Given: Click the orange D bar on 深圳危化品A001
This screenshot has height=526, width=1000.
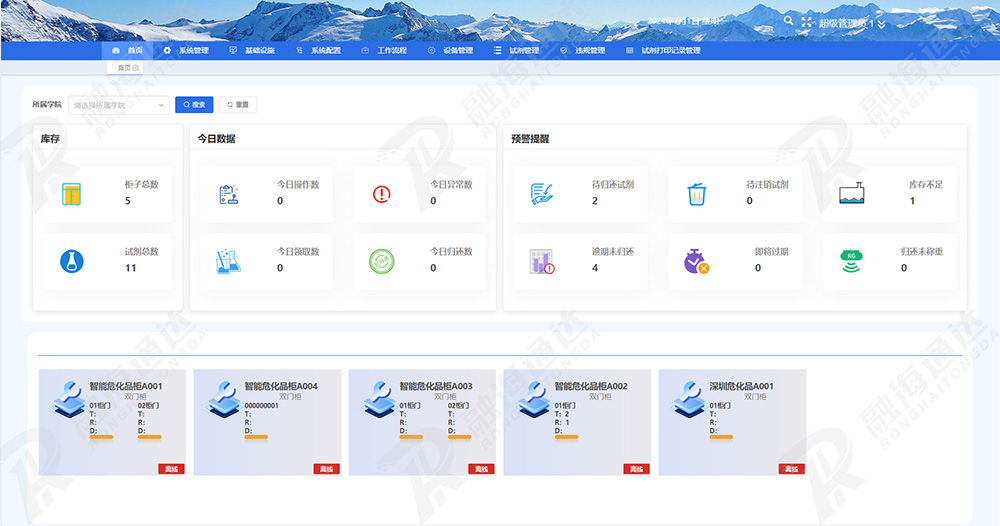Looking at the screenshot, I should pyautogui.click(x=721, y=437).
